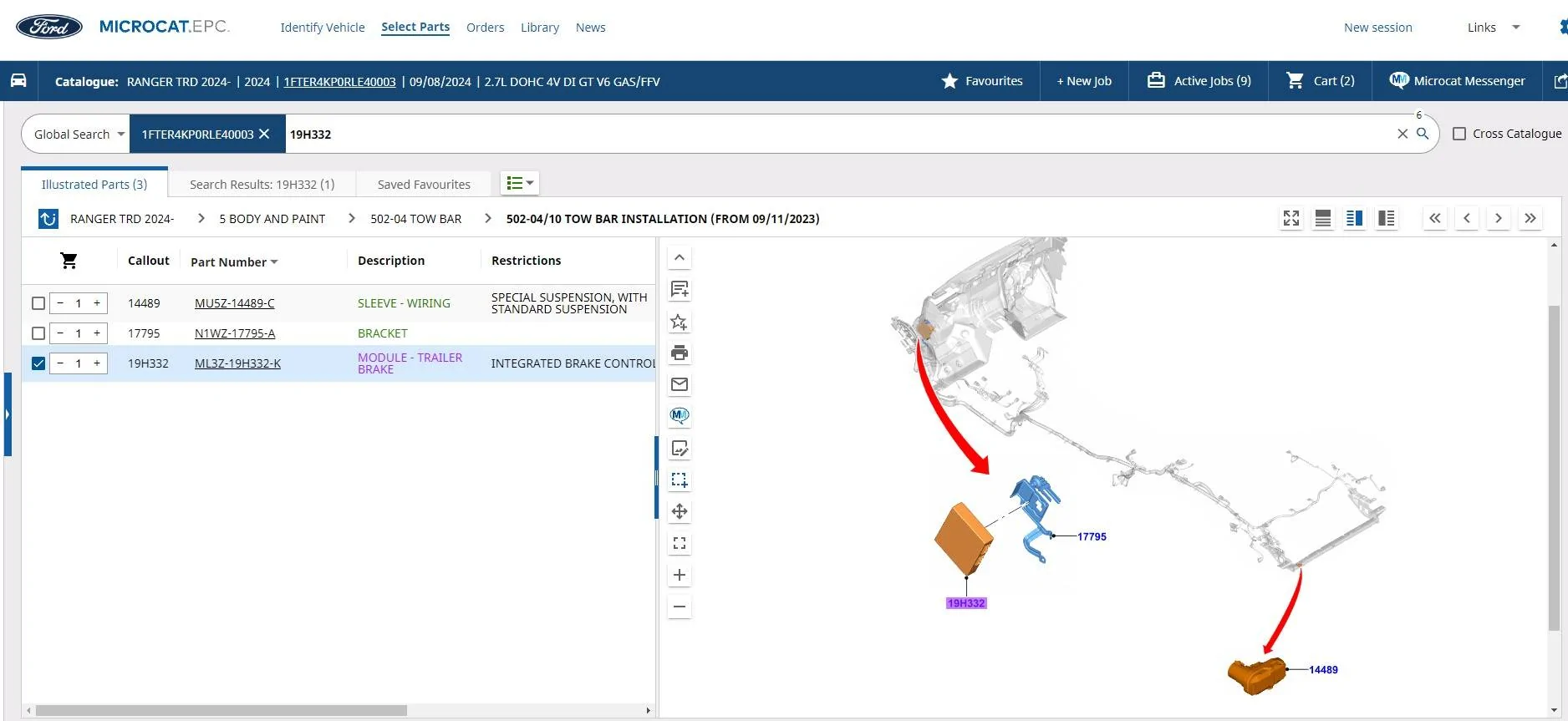Open the Cart (2)
This screenshot has width=1568, height=721.
pyautogui.click(x=1321, y=81)
